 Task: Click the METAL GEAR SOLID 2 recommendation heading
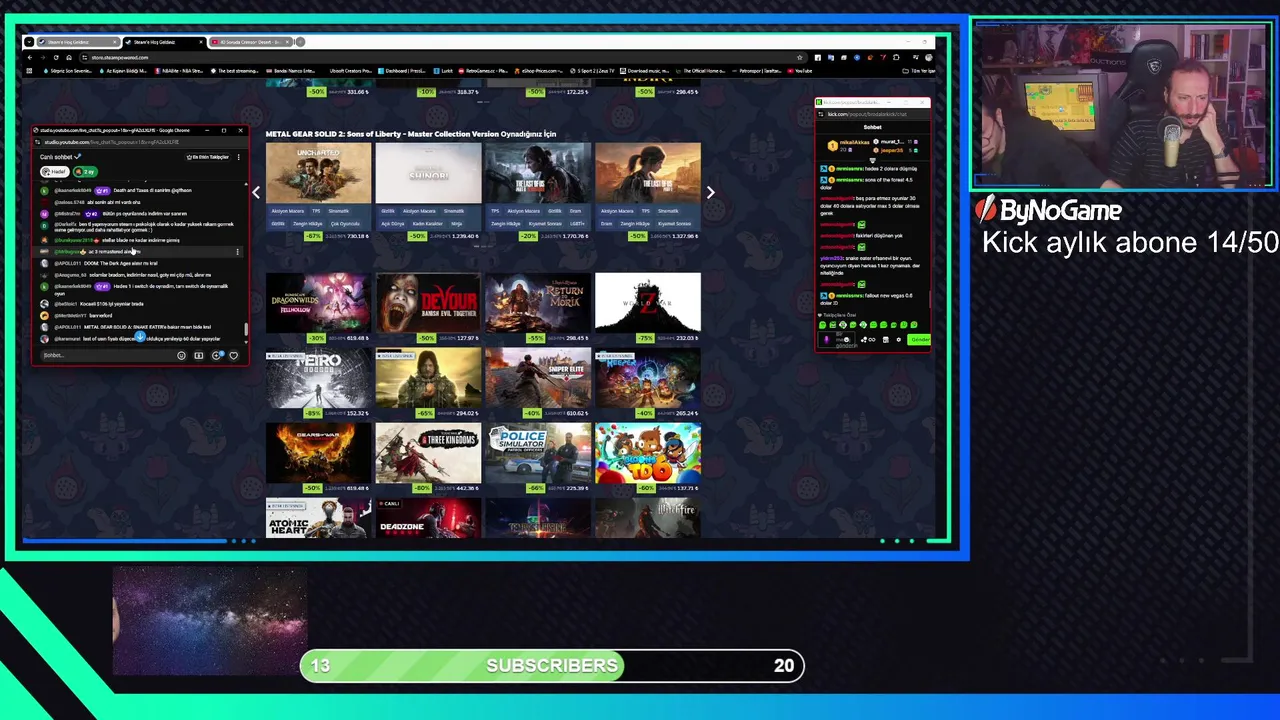(410, 134)
